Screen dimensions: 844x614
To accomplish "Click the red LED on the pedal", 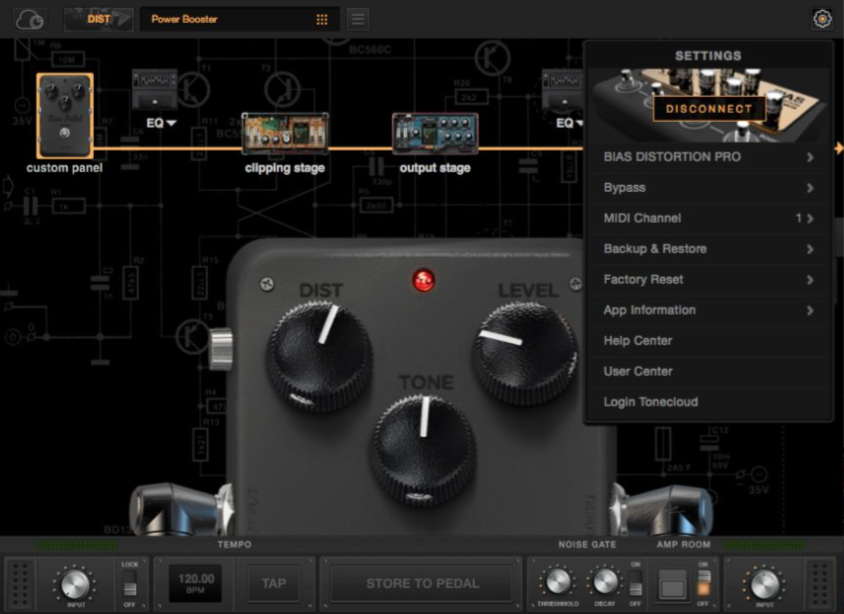I will (424, 280).
